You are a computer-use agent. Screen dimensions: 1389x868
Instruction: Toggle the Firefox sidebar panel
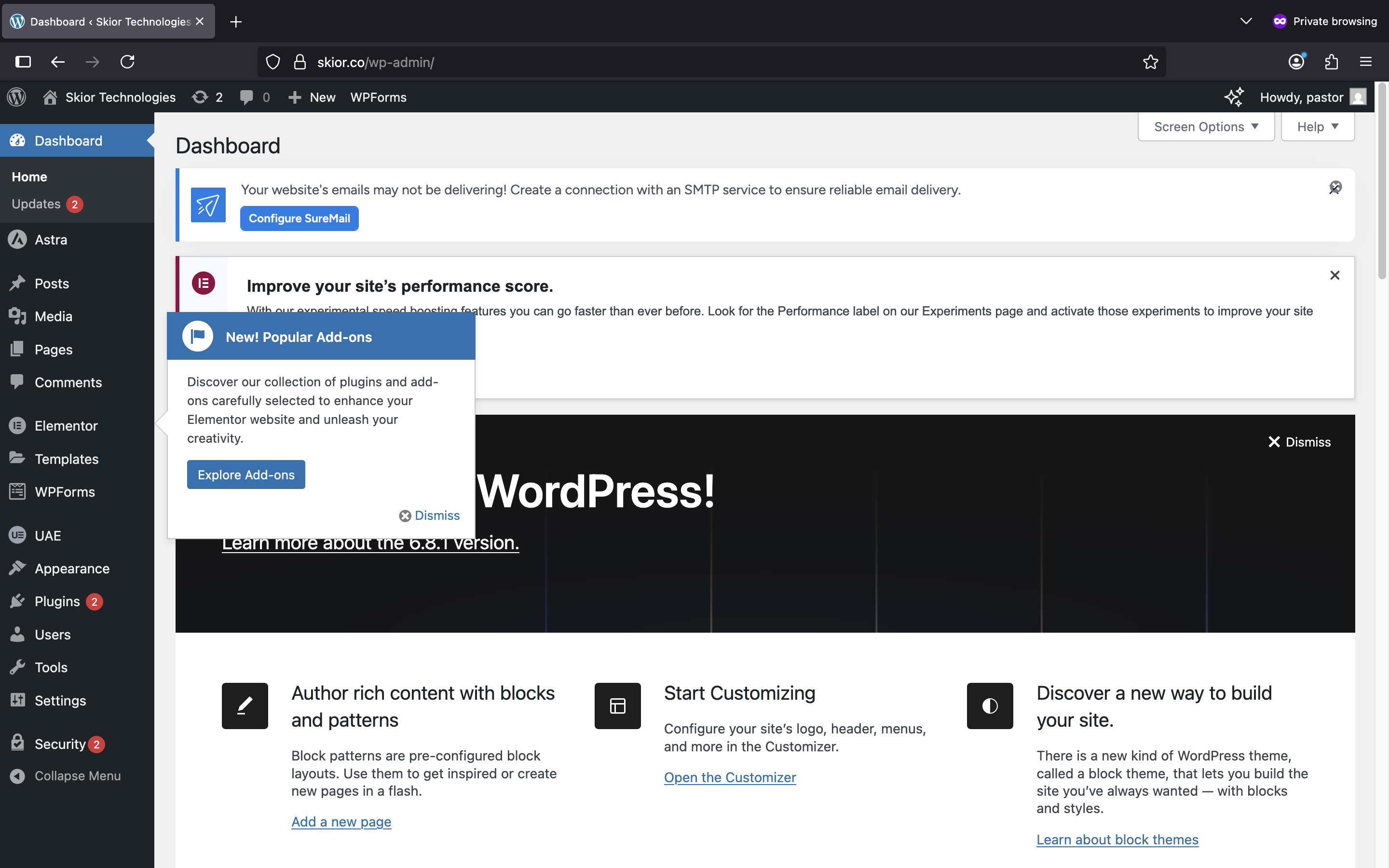point(23,62)
